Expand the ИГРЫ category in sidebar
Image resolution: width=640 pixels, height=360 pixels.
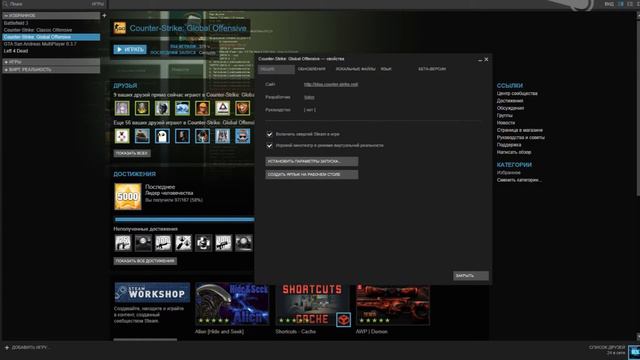click(x=51, y=62)
